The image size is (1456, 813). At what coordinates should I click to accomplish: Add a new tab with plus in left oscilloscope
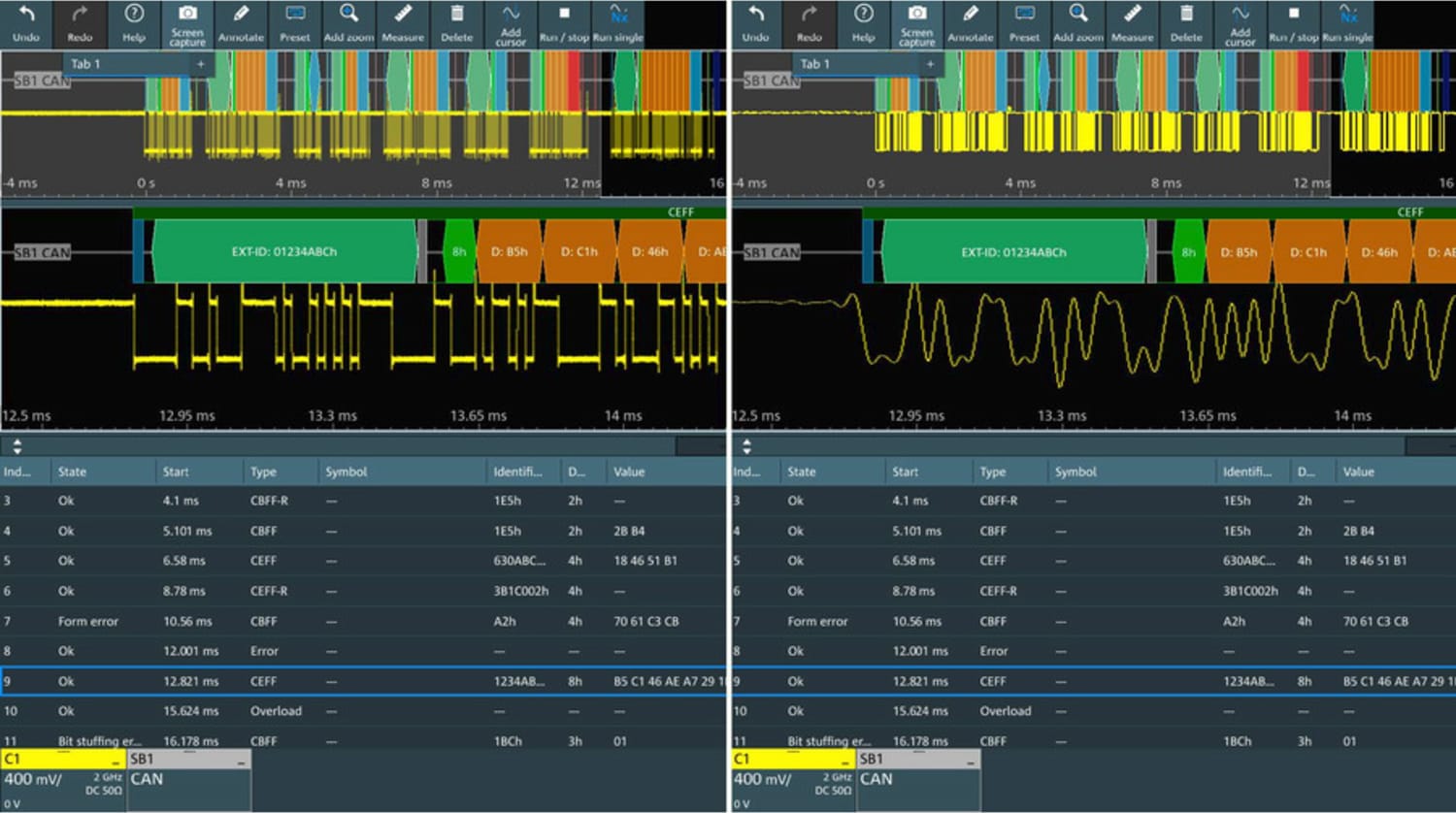[201, 64]
